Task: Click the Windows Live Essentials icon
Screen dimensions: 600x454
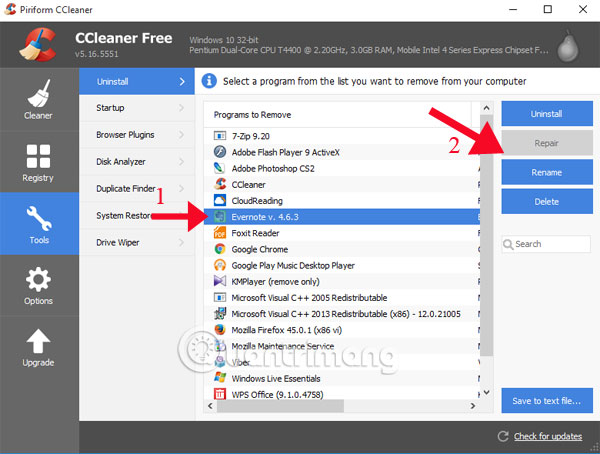Action: pos(220,377)
